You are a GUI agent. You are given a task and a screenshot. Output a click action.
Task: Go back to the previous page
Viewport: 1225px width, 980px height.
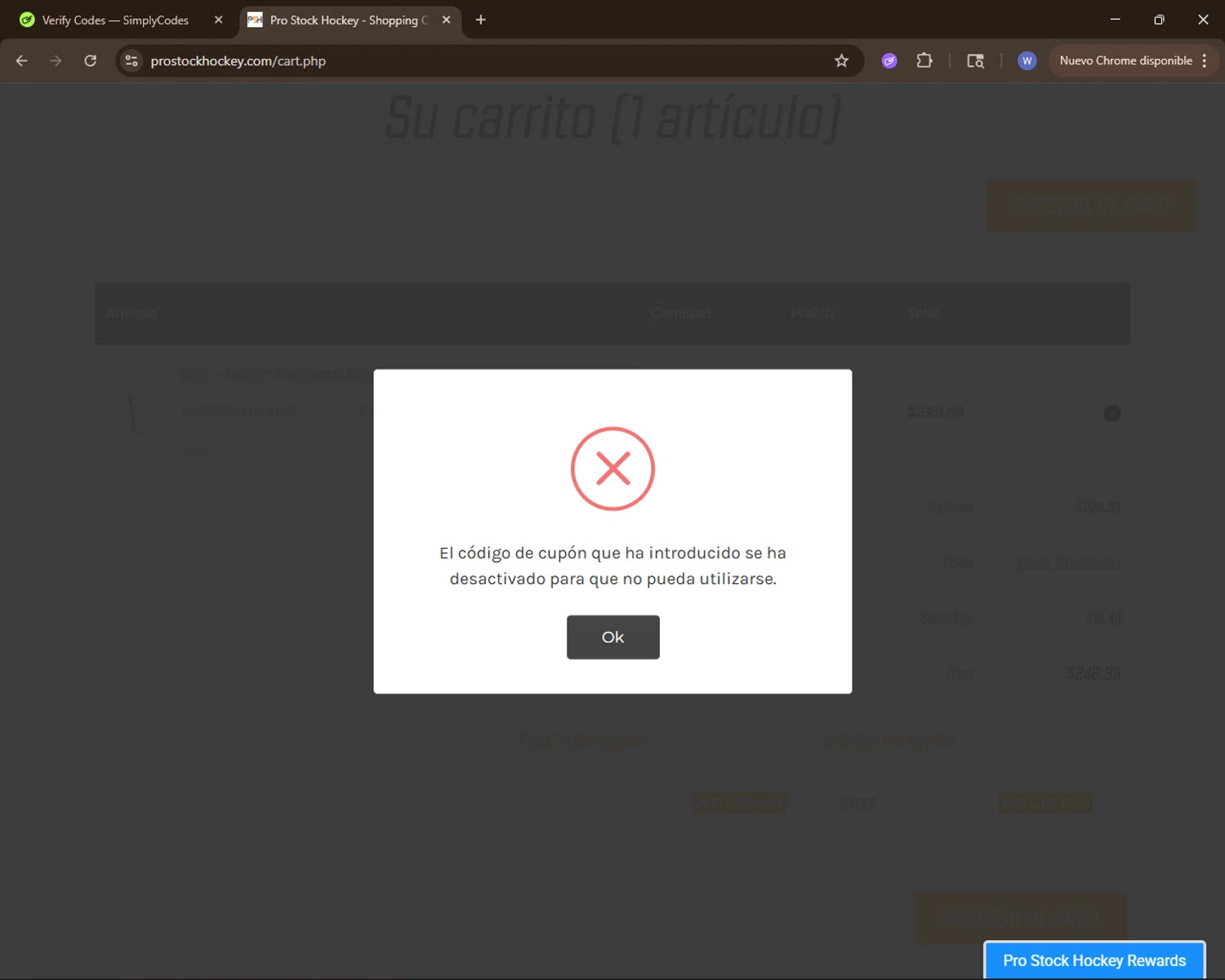tap(22, 60)
